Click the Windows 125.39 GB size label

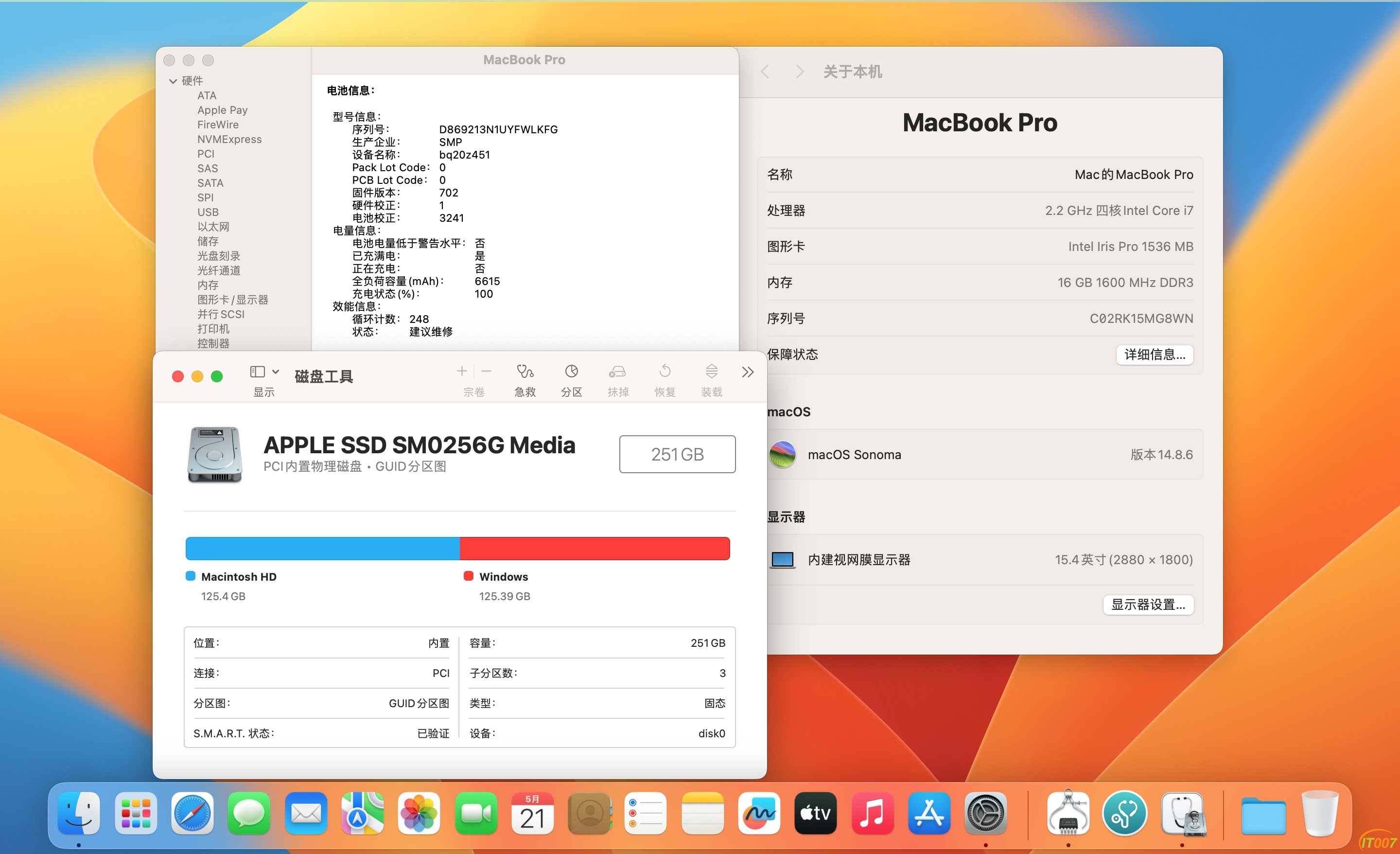(x=505, y=596)
